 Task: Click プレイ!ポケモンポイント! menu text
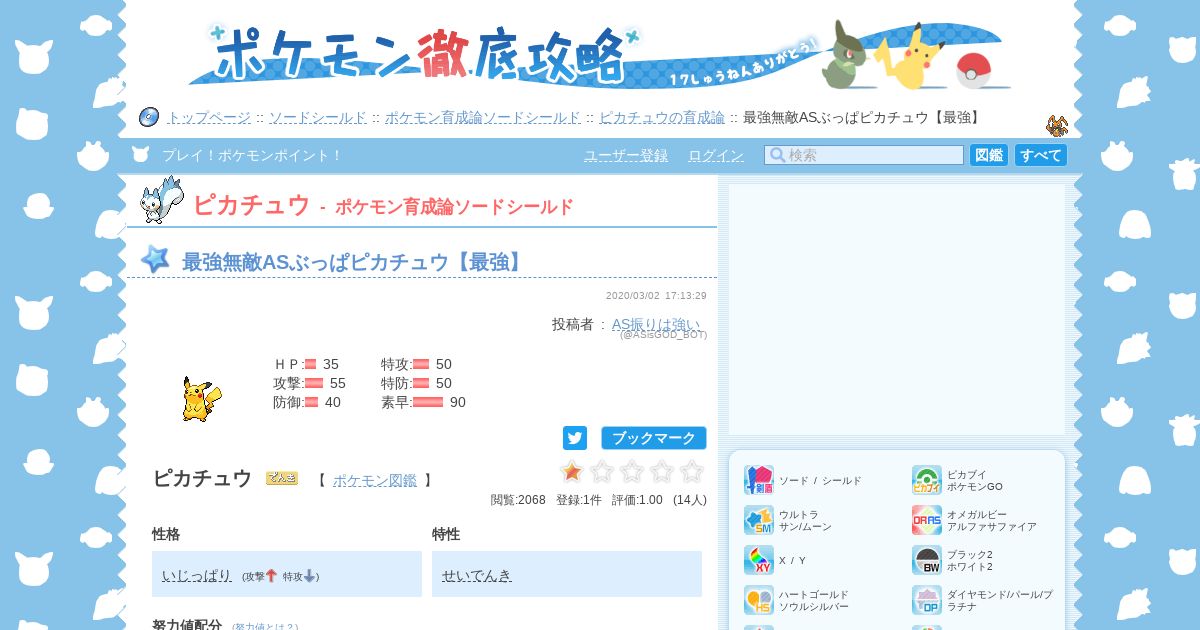252,155
